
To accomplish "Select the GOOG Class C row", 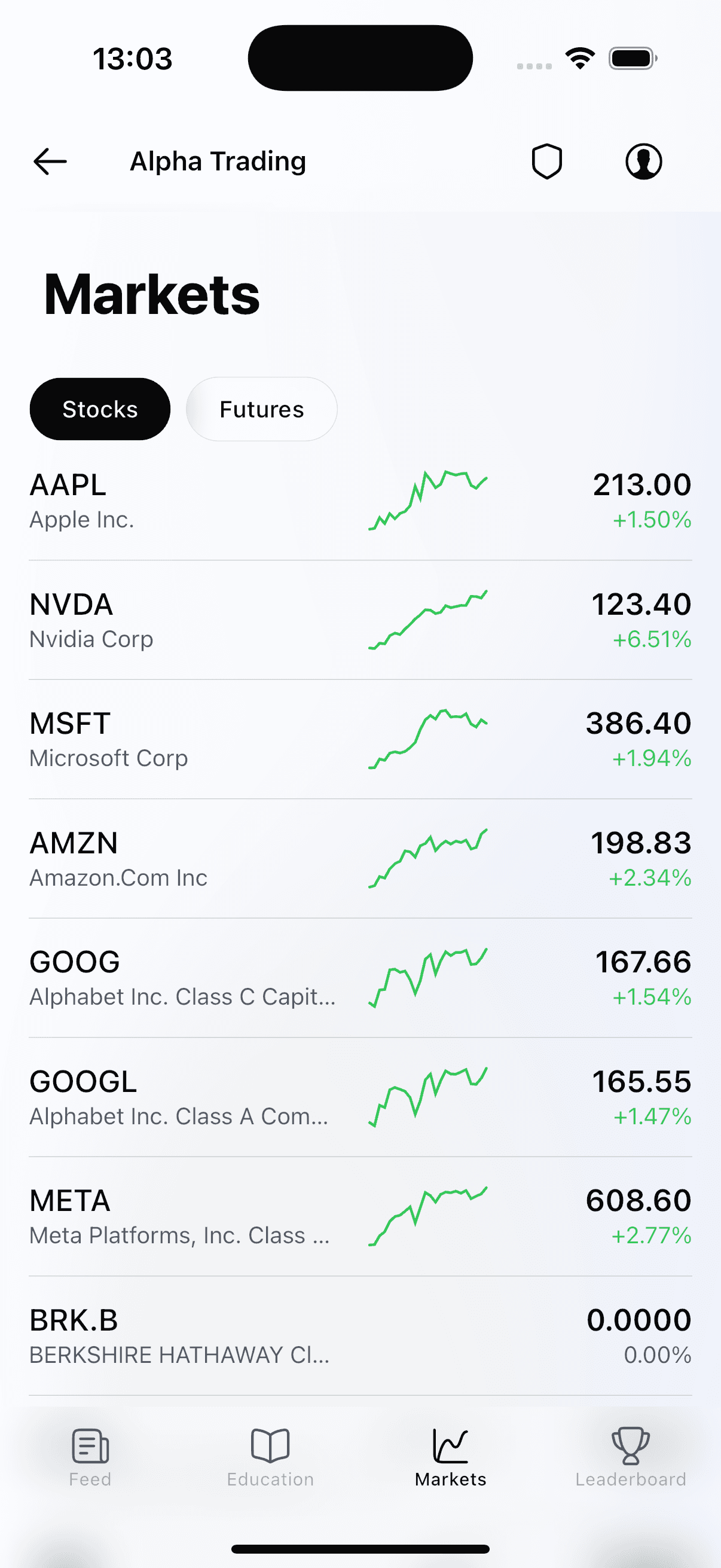I will [x=360, y=978].
